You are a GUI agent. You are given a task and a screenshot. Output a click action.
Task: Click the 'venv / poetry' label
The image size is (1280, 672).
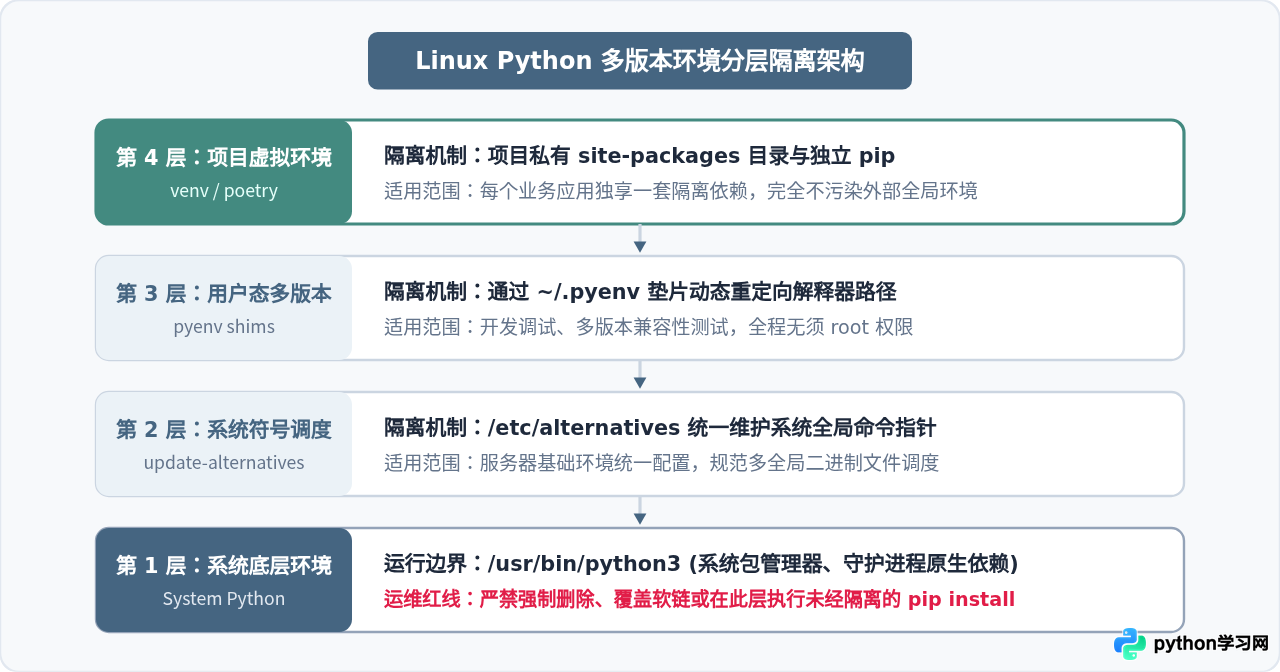click(224, 191)
